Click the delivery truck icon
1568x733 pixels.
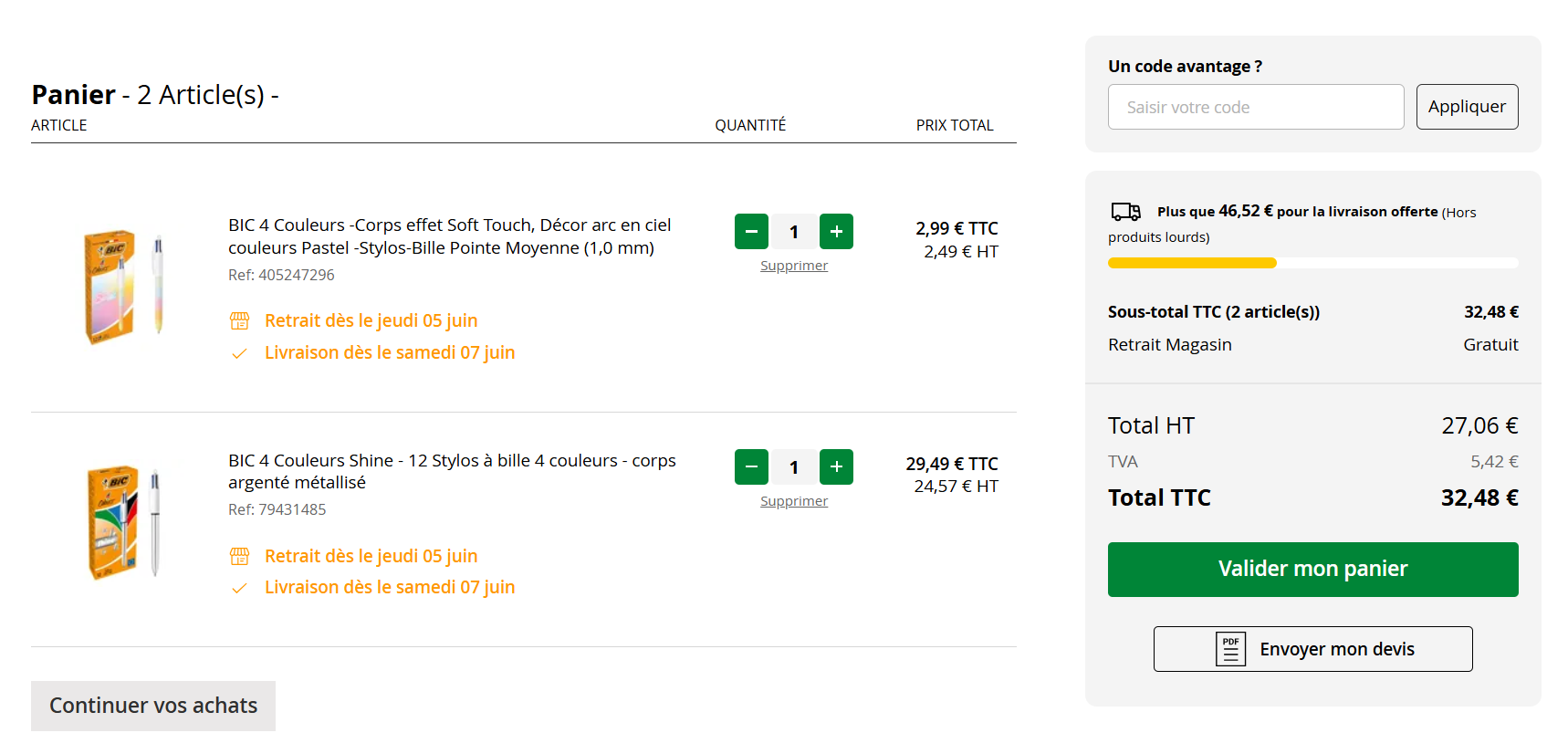pyautogui.click(x=1125, y=212)
